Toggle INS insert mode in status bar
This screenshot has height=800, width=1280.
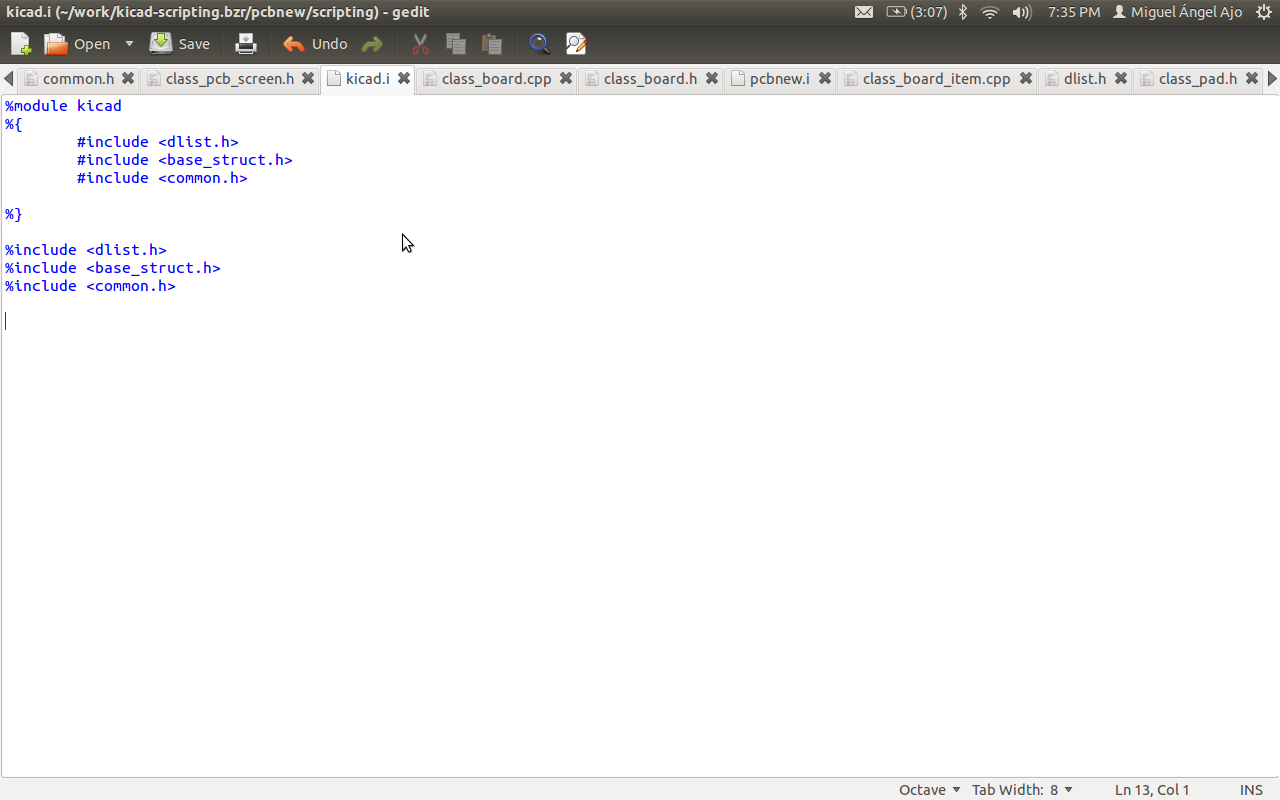pyautogui.click(x=1251, y=790)
